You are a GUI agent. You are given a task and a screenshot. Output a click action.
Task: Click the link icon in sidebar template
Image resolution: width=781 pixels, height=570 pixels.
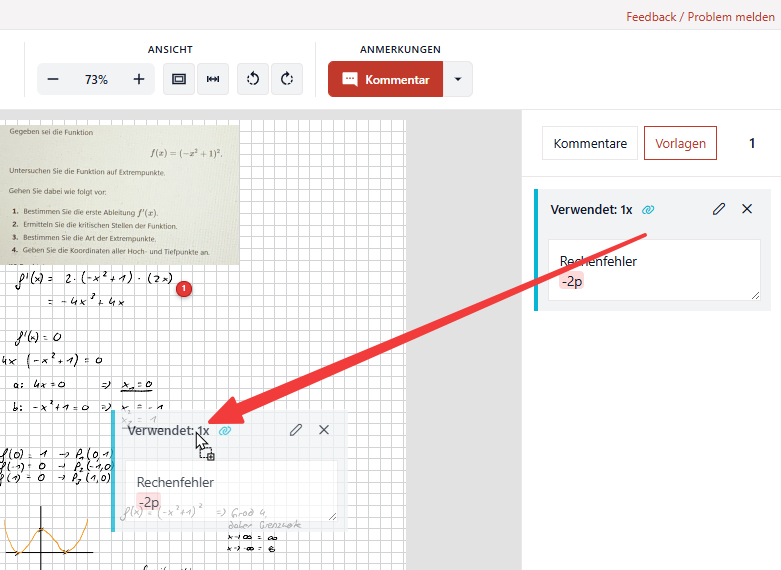point(648,210)
